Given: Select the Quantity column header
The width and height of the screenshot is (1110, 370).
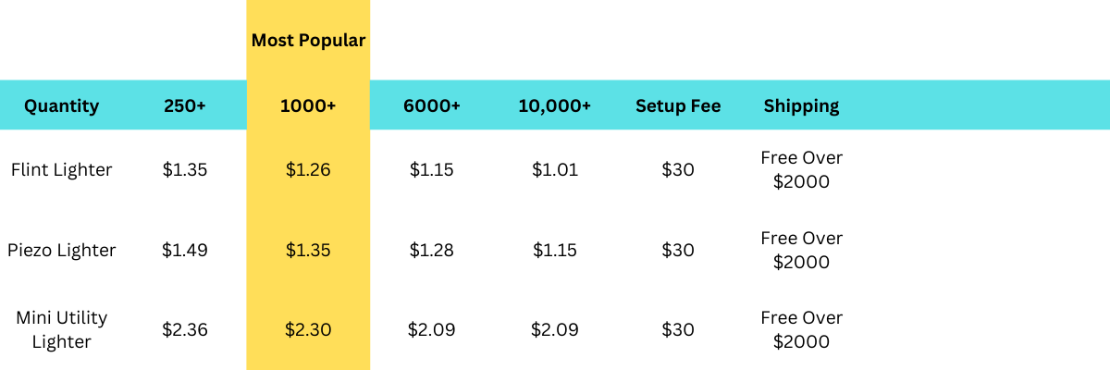Looking at the screenshot, I should (x=62, y=106).
